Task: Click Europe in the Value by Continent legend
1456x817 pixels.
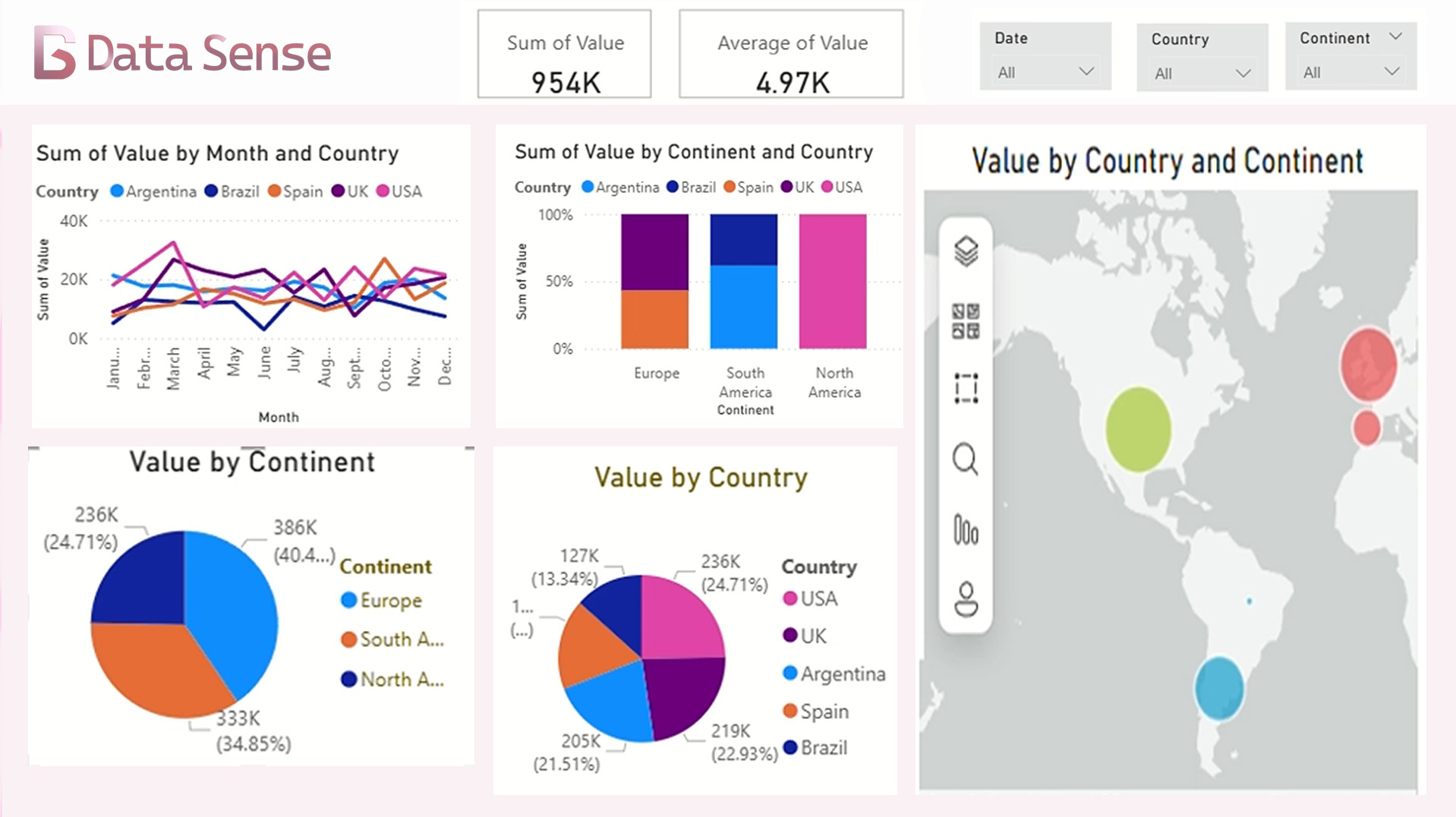Action: [389, 601]
